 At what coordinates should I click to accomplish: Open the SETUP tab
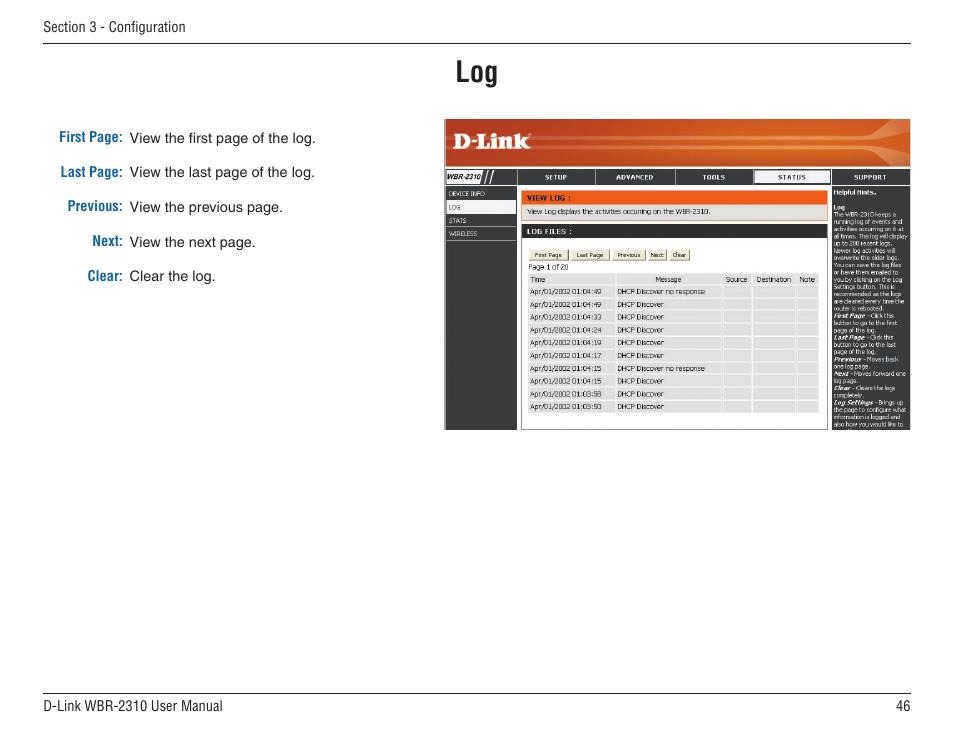click(556, 177)
